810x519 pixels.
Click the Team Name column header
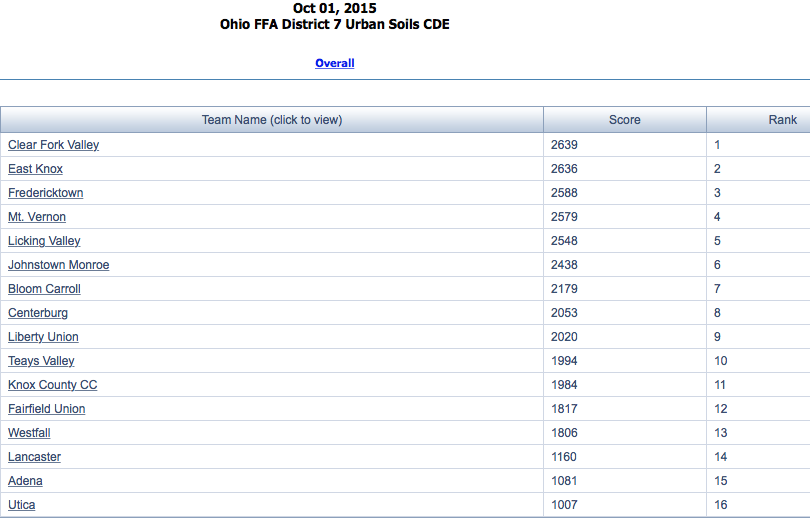click(272, 120)
